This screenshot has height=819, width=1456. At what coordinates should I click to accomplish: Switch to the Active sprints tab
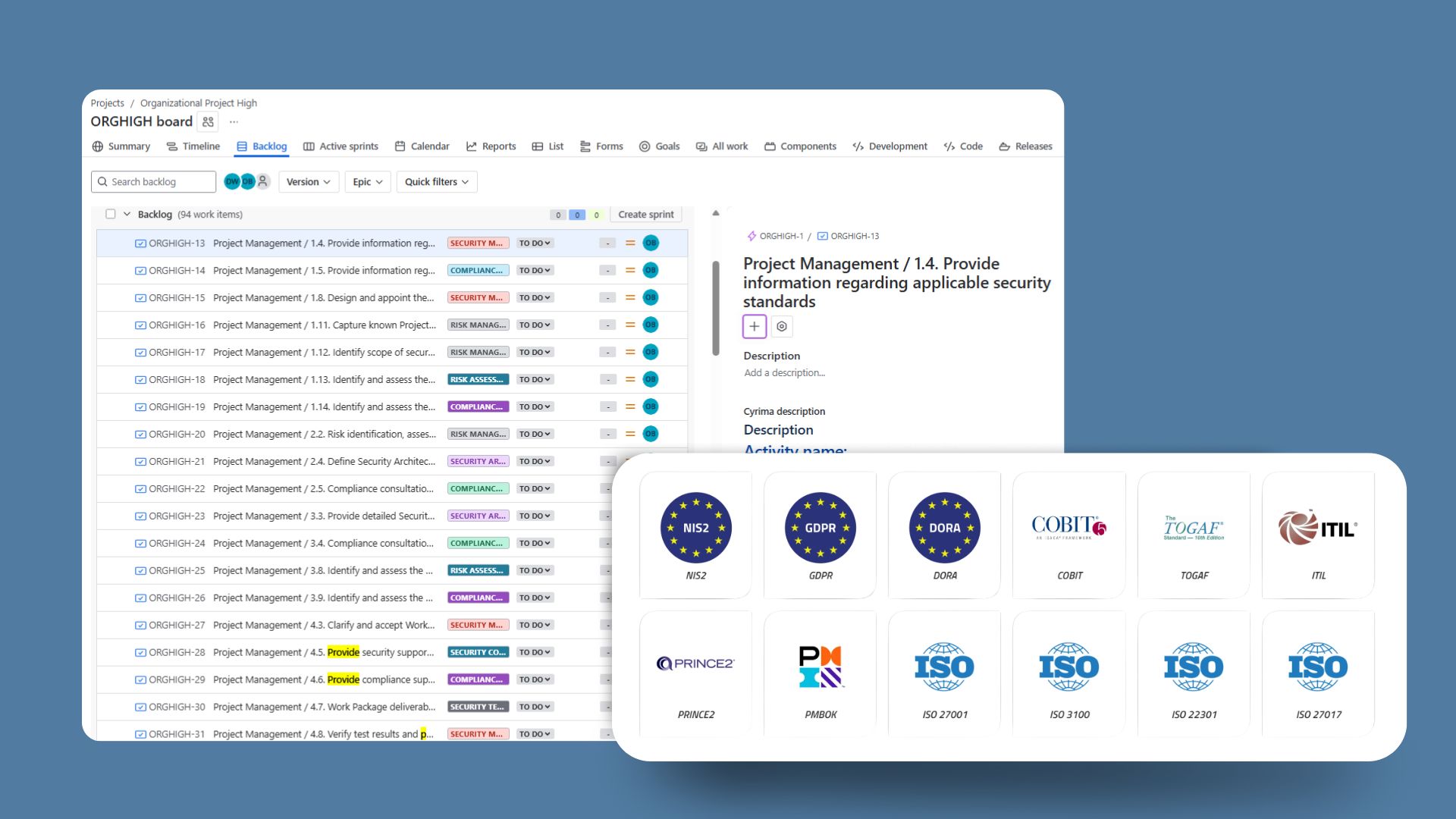pyautogui.click(x=340, y=146)
